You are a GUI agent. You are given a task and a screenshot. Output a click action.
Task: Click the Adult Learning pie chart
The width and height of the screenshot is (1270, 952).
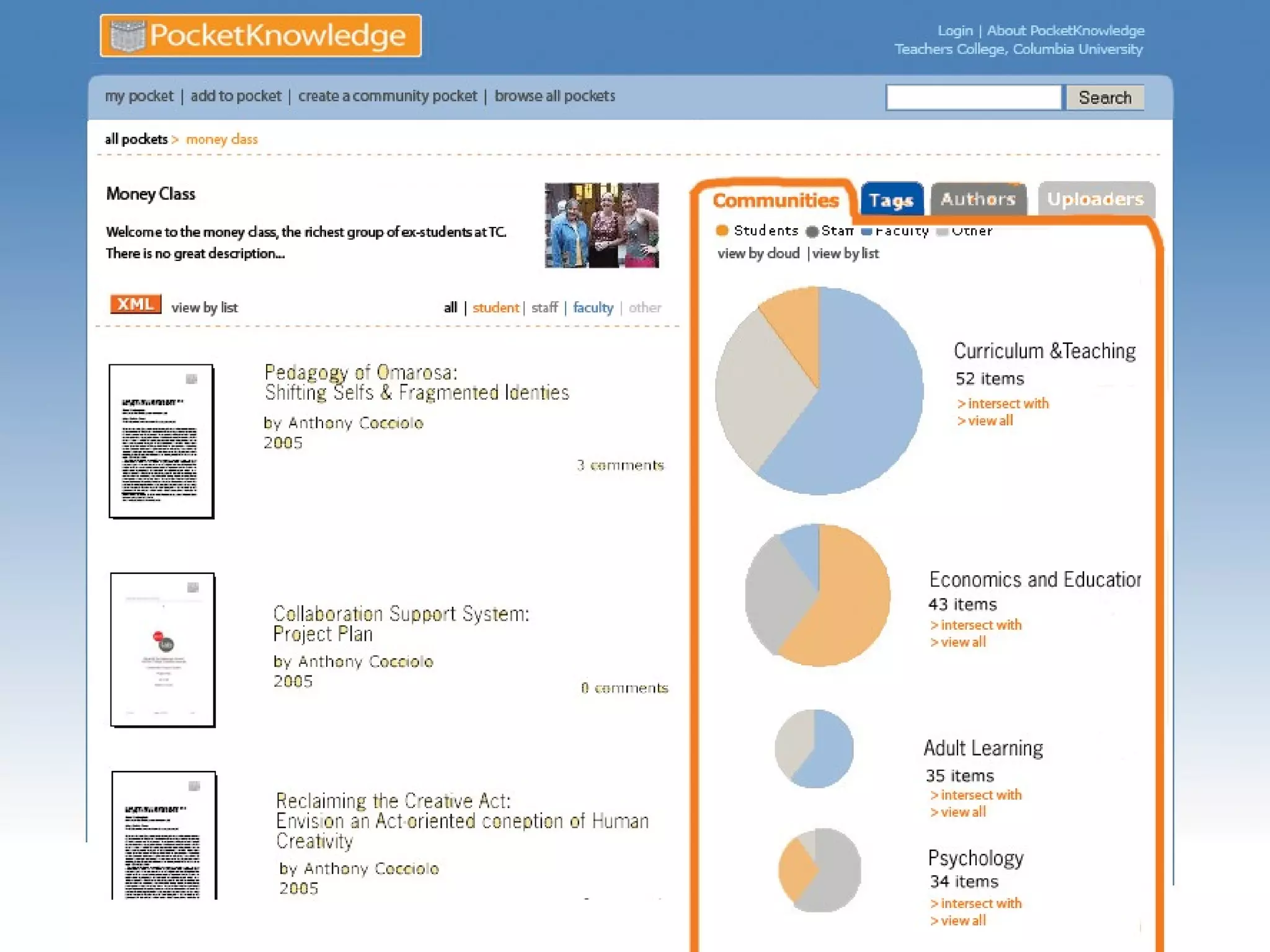tap(814, 749)
